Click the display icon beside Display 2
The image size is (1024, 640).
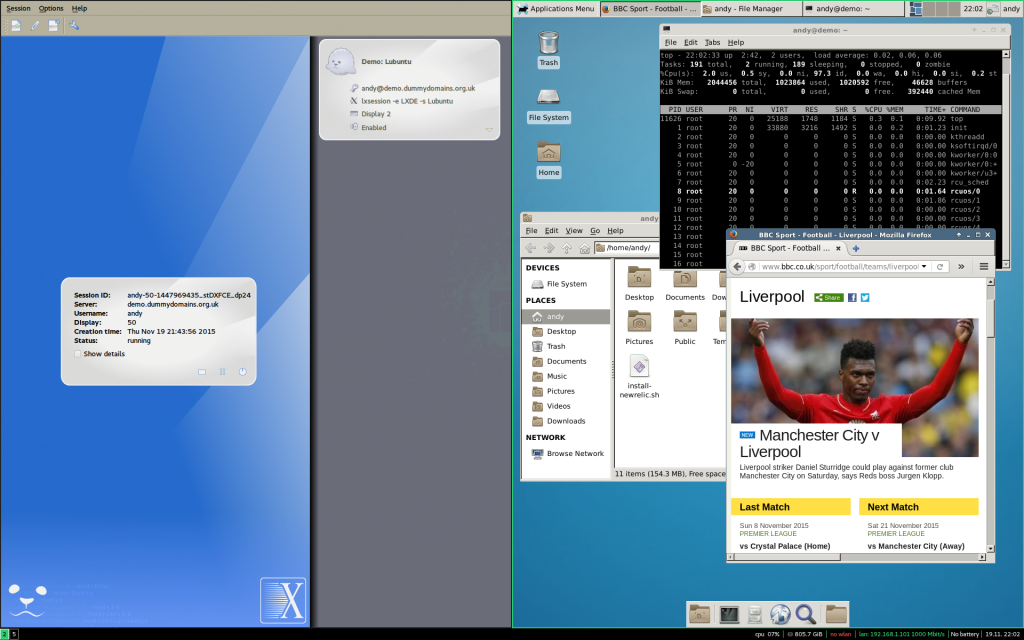click(354, 114)
